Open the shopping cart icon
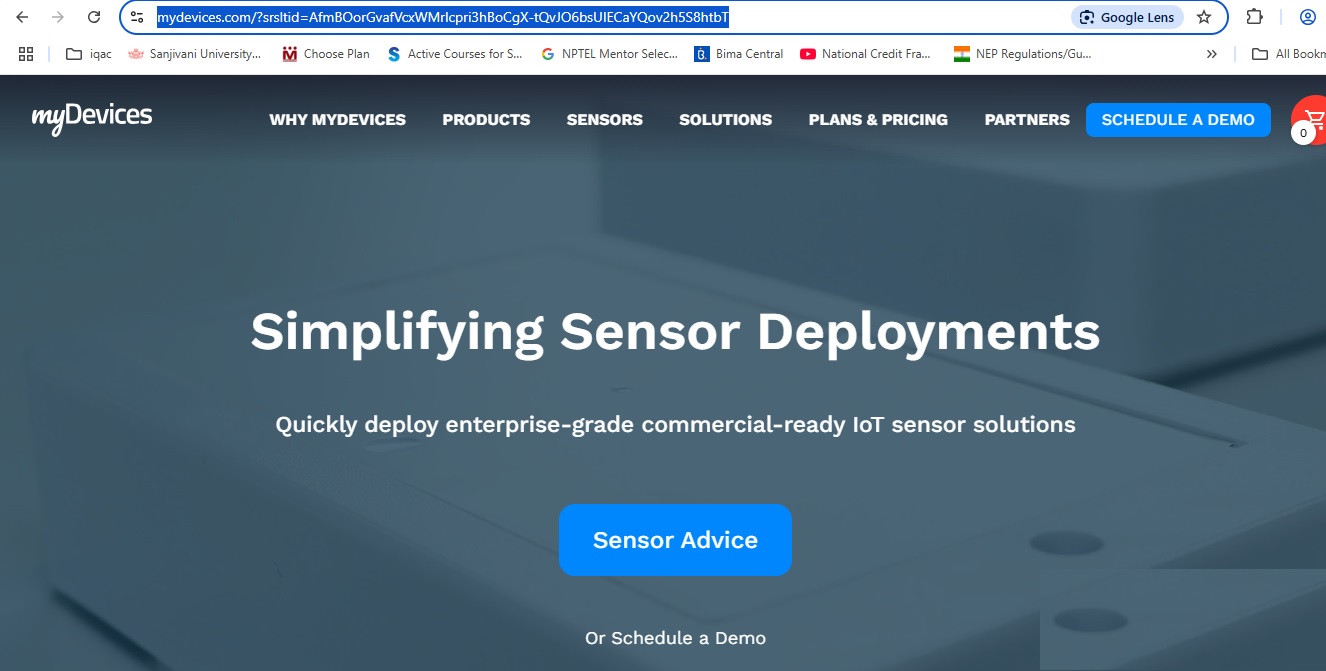Image resolution: width=1326 pixels, height=671 pixels. click(1311, 120)
